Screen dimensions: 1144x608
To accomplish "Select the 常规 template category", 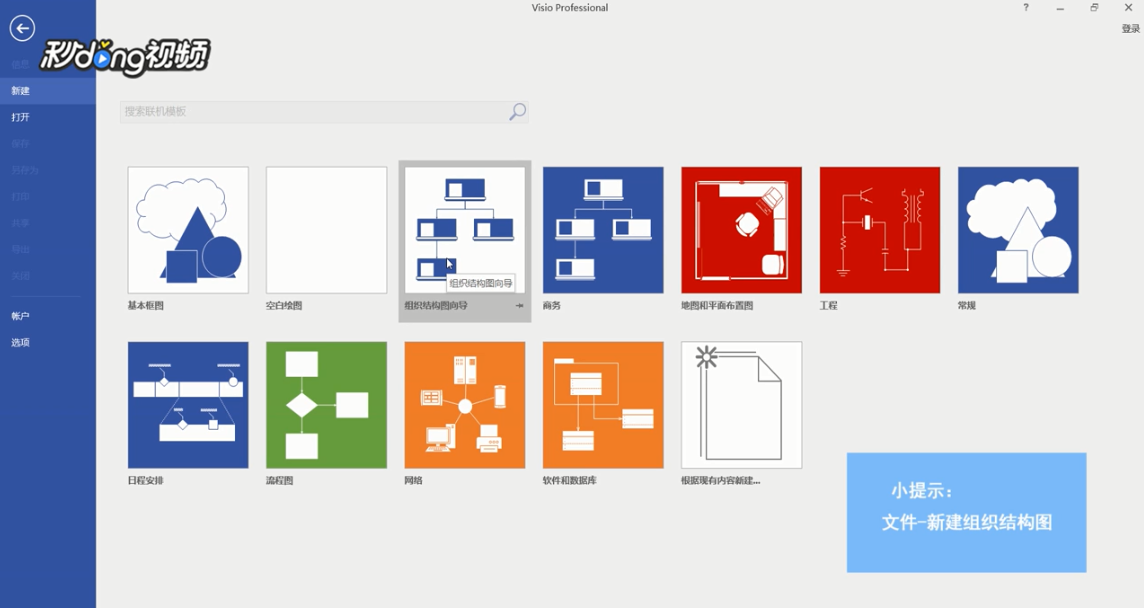I will coord(1018,230).
